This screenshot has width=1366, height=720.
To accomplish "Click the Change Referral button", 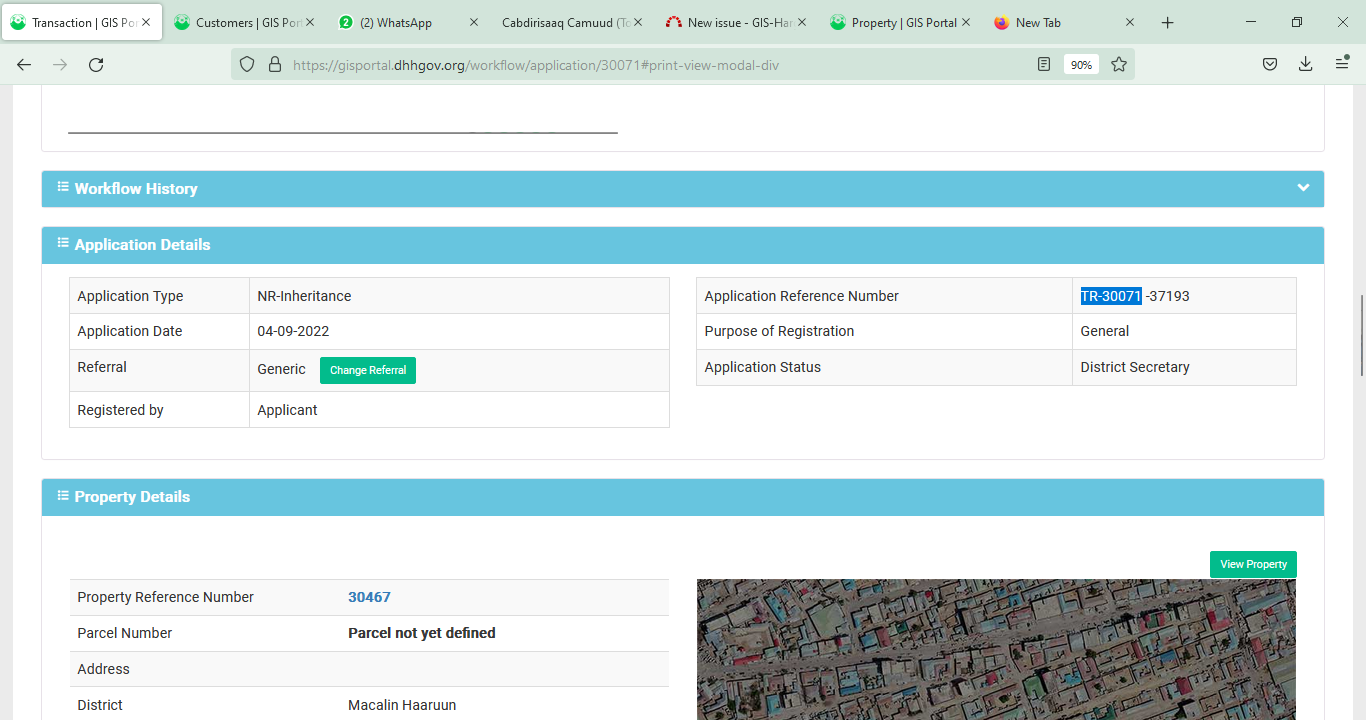I will pyautogui.click(x=368, y=370).
